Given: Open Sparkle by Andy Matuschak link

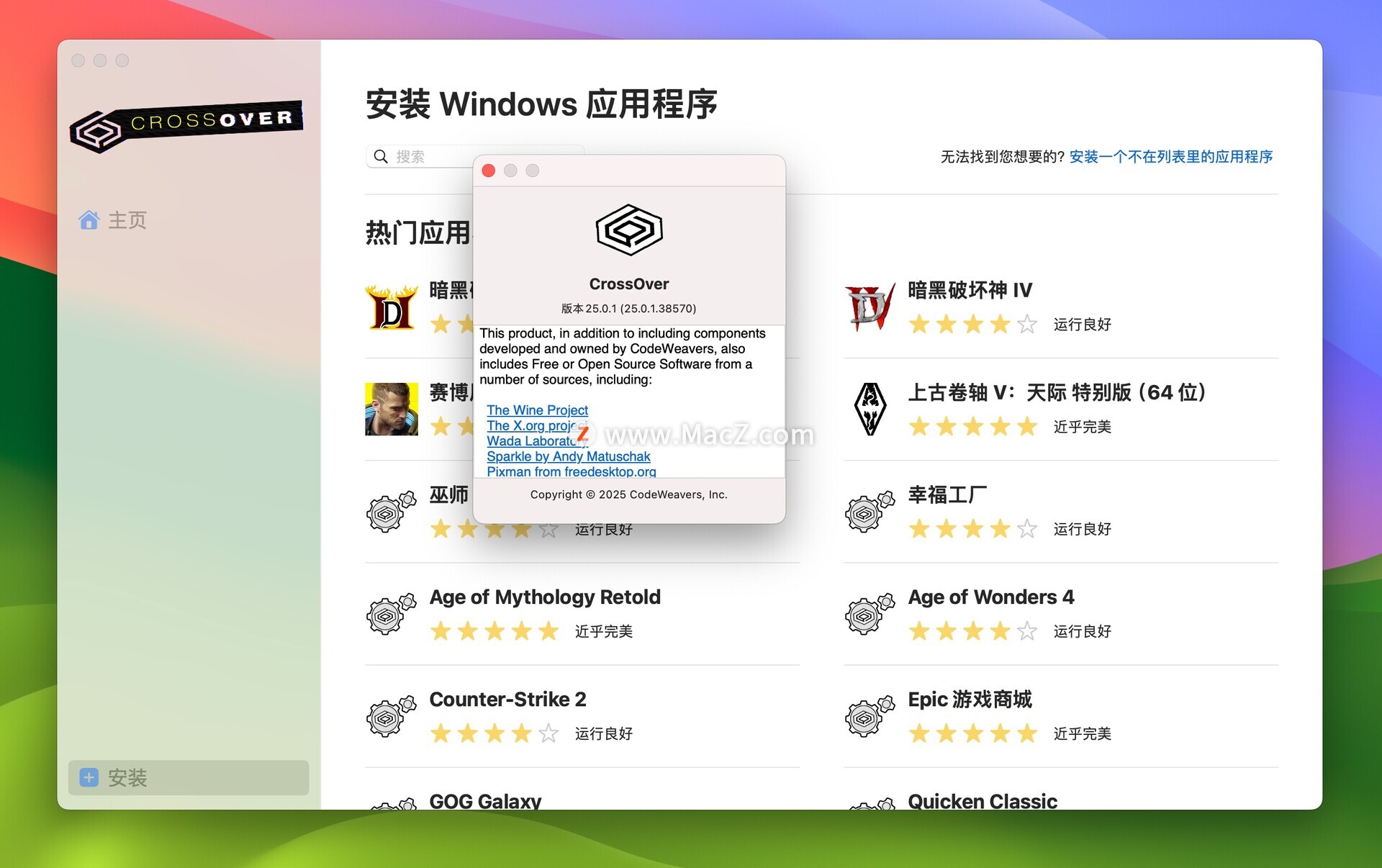Looking at the screenshot, I should [x=568, y=456].
